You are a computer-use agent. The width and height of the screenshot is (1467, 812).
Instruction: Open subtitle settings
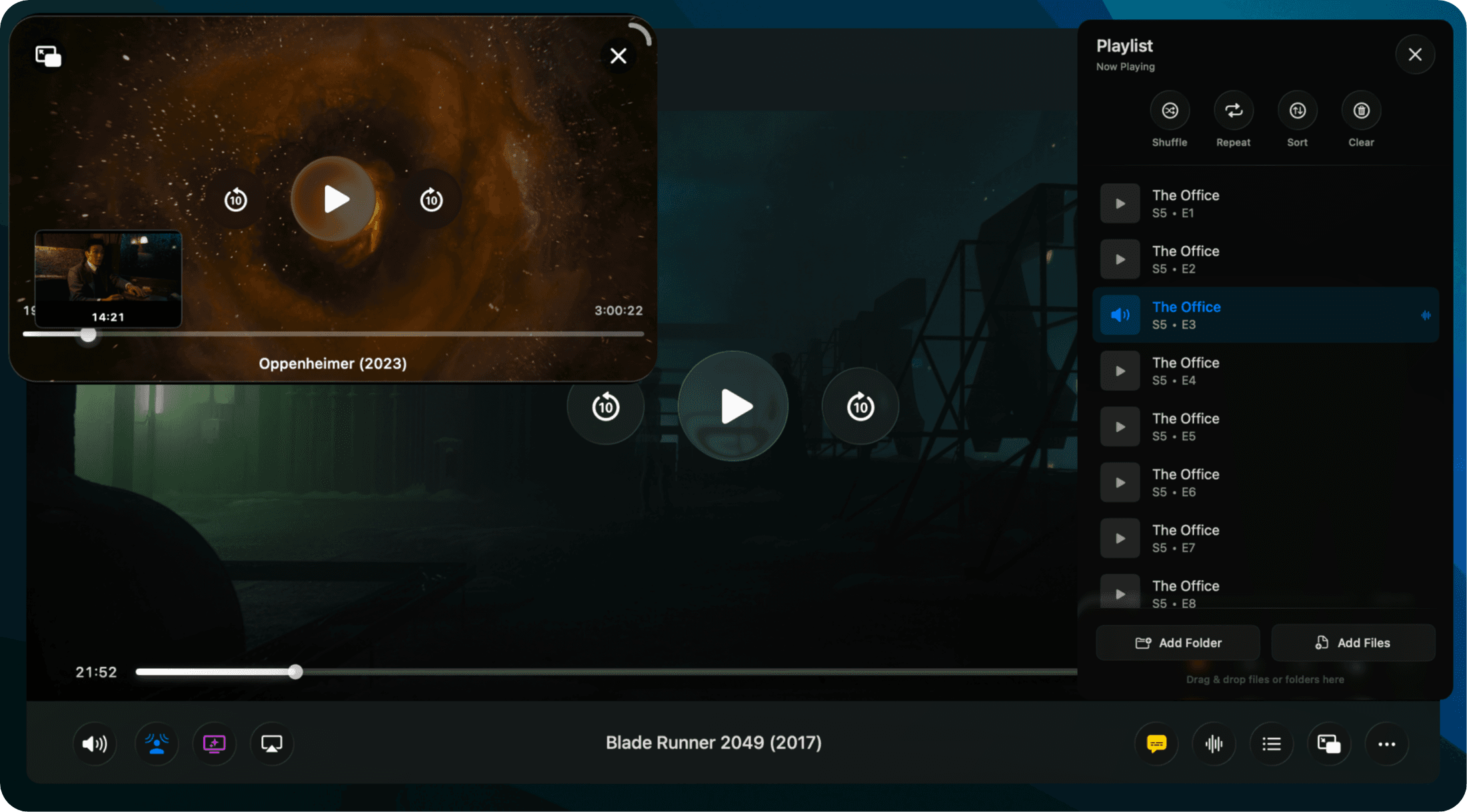[1156, 743]
